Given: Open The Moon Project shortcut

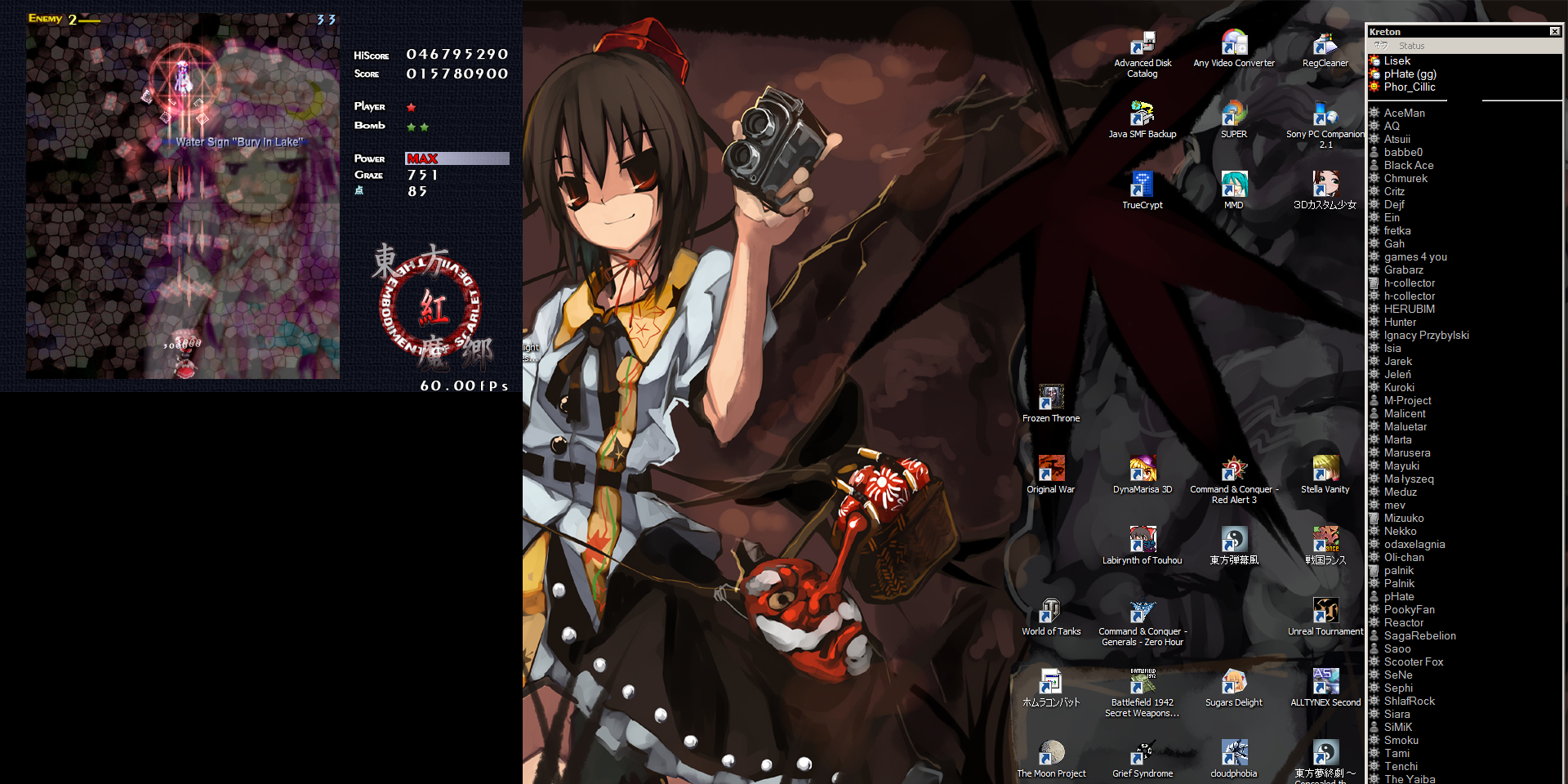Looking at the screenshot, I should (x=1051, y=759).
